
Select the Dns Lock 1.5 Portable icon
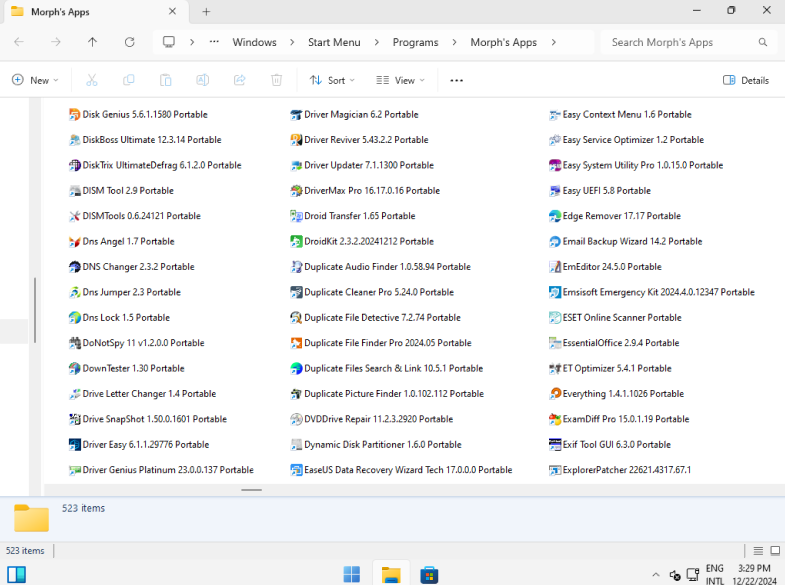click(75, 318)
